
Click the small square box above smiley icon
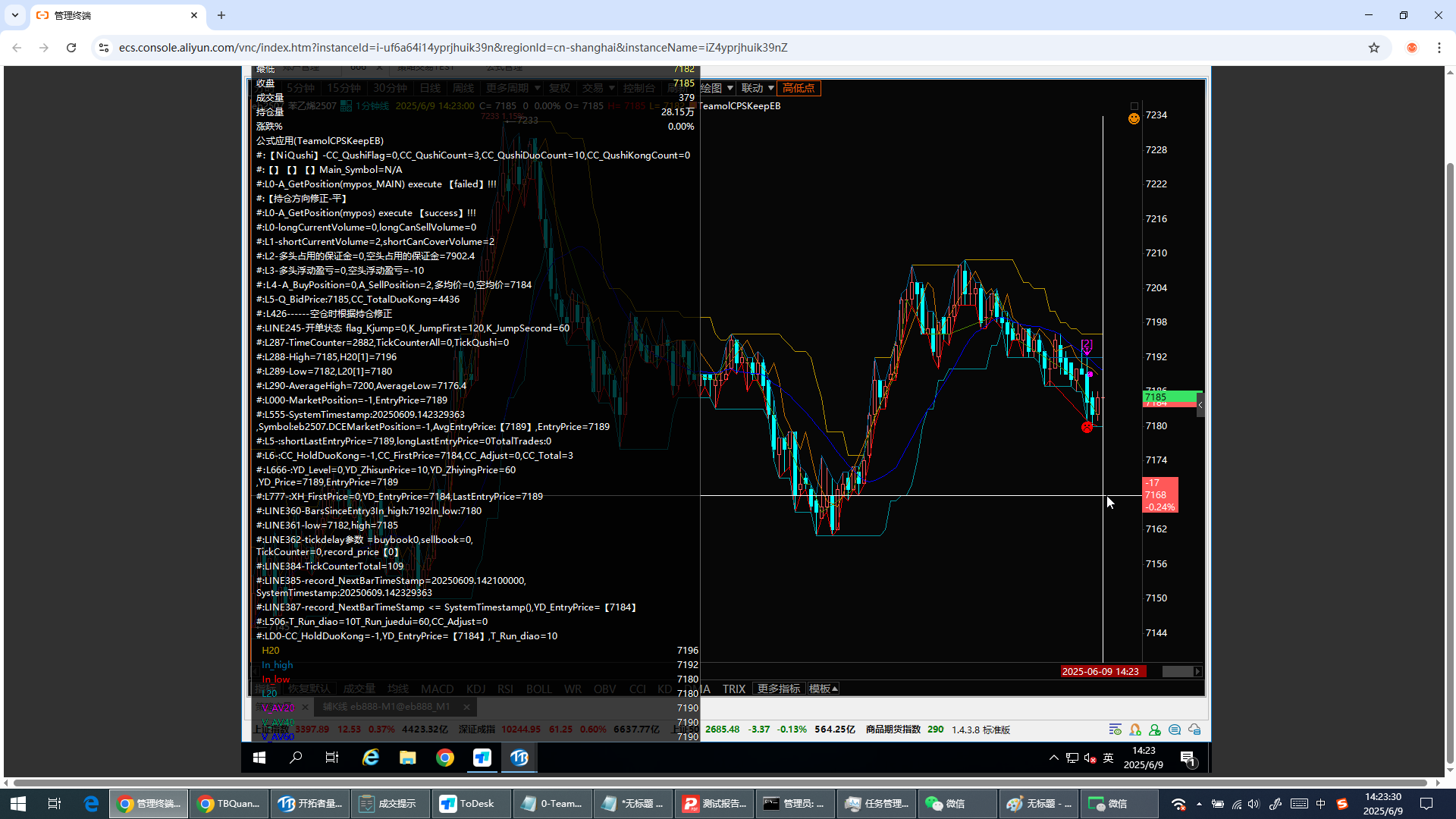click(1134, 107)
